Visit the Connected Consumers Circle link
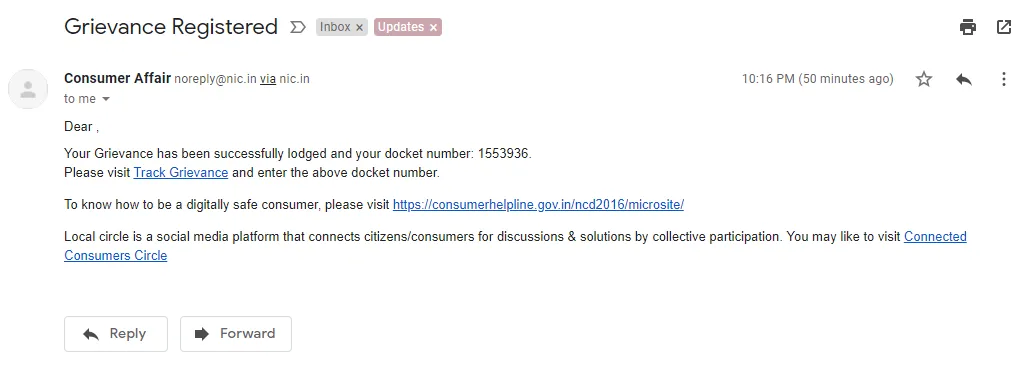1022x376 pixels. click(x=515, y=246)
